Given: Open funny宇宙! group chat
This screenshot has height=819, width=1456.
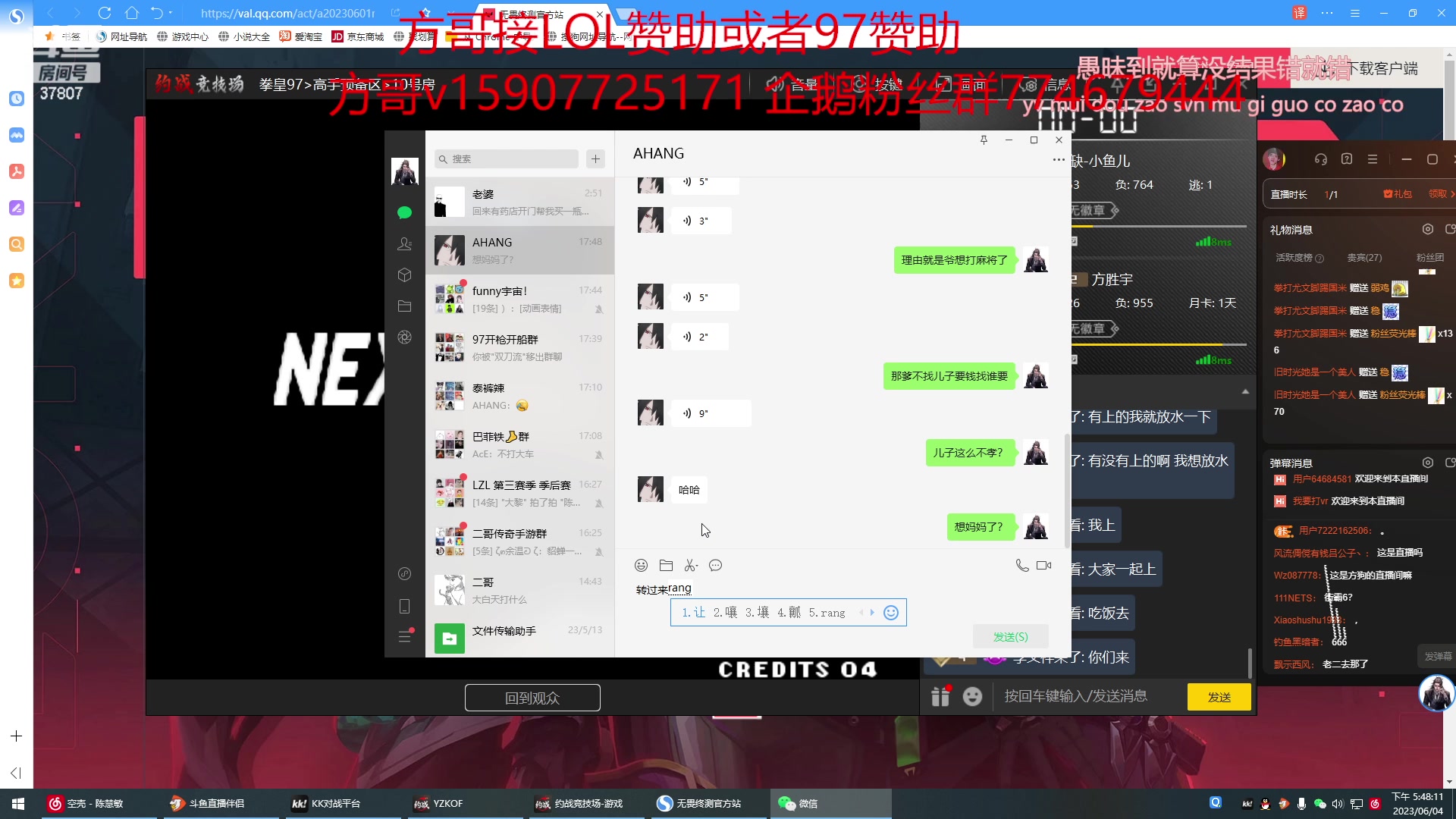Looking at the screenshot, I should click(519, 299).
